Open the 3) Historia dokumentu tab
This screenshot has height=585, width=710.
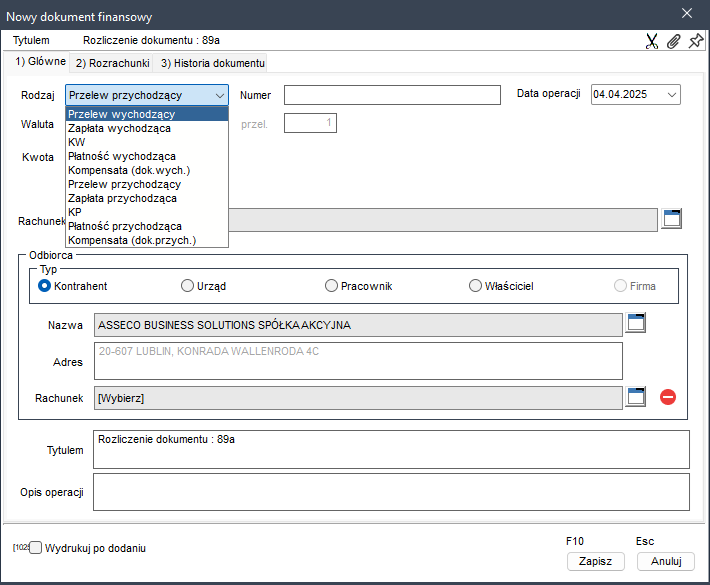(x=212, y=63)
